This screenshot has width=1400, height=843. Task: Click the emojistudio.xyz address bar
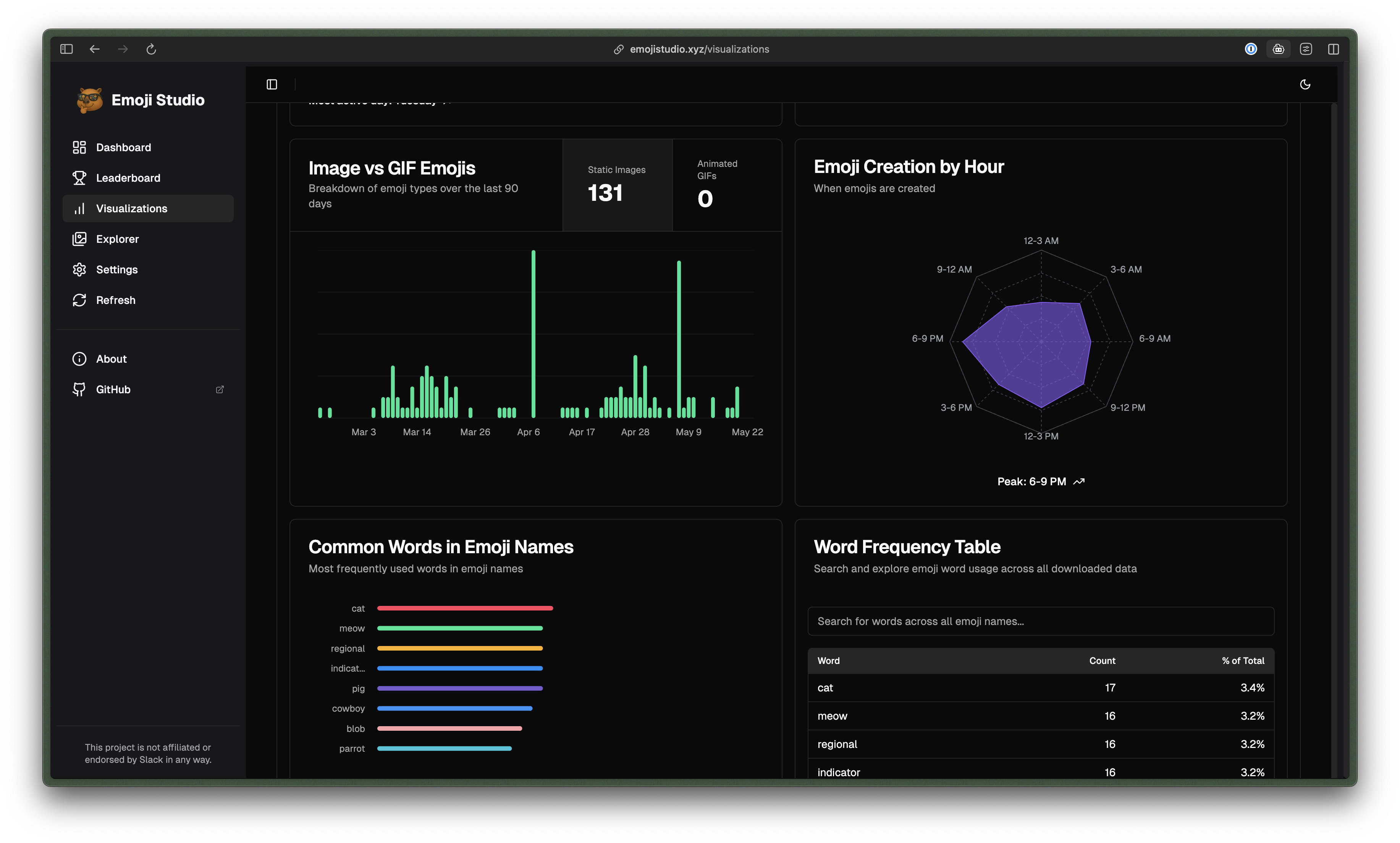(699, 49)
